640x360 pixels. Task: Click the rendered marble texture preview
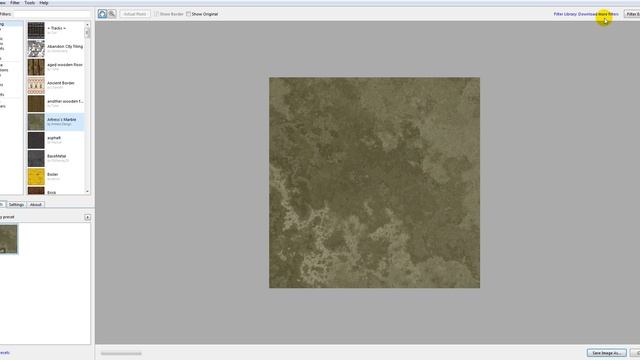pyautogui.click(x=374, y=182)
